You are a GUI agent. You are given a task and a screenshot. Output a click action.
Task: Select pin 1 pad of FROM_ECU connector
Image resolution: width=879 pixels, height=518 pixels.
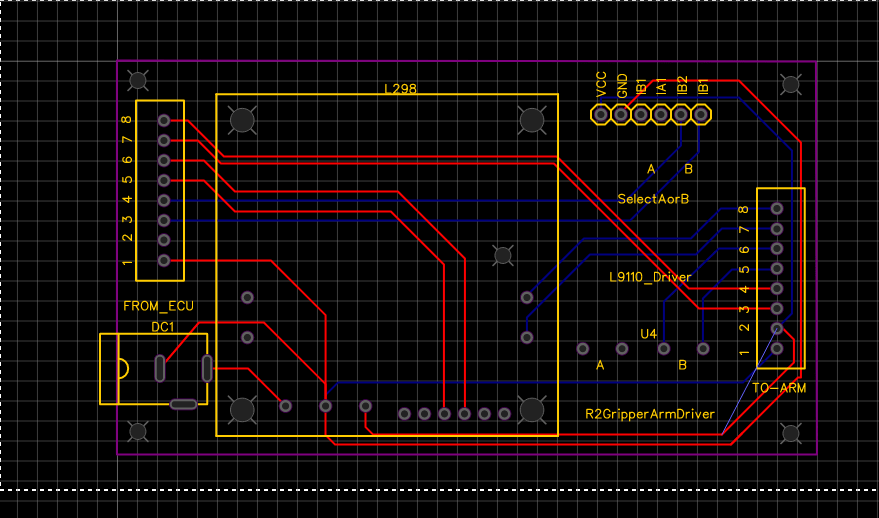164,261
